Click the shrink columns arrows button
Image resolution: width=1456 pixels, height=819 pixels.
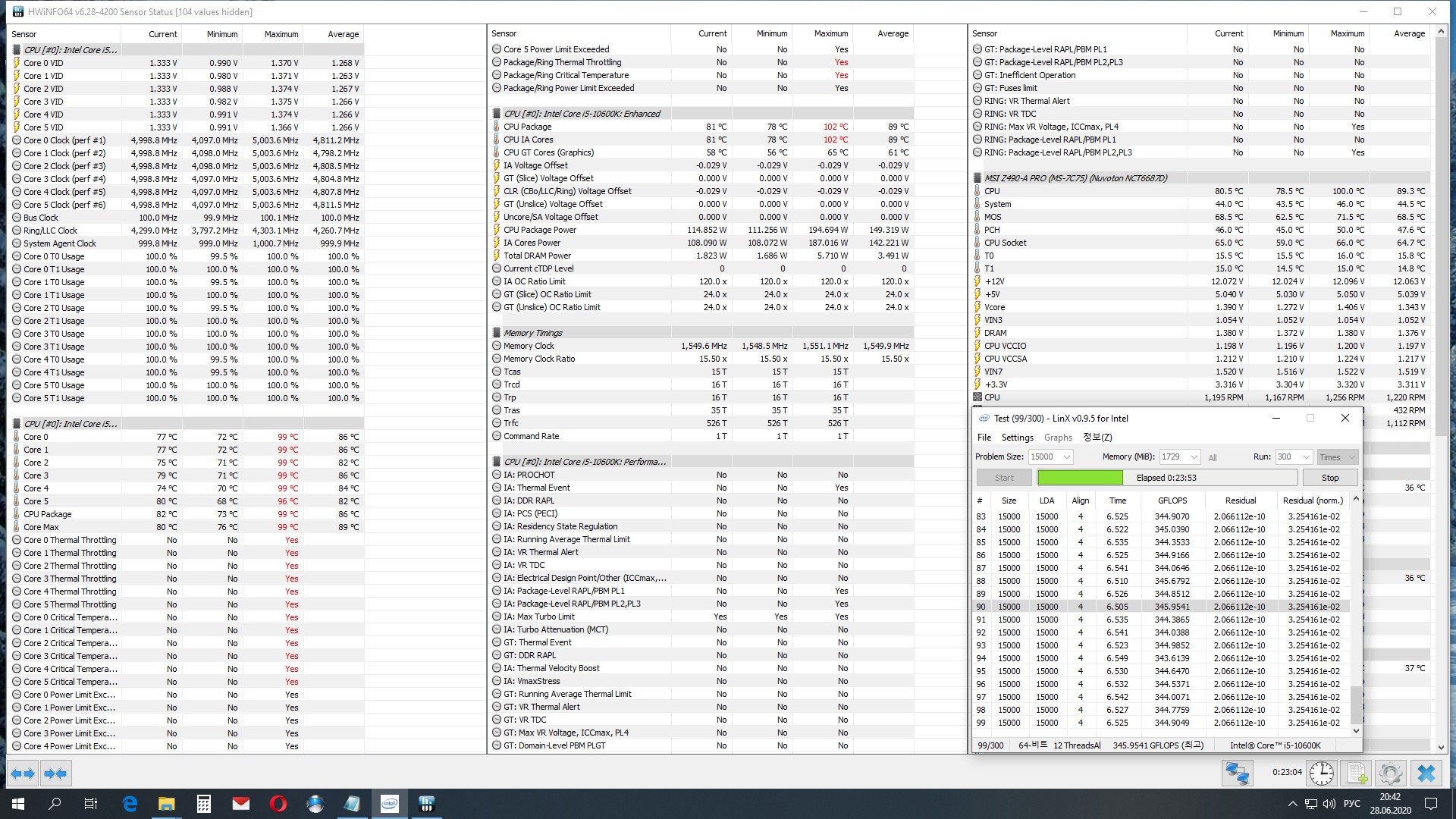pyautogui.click(x=55, y=773)
